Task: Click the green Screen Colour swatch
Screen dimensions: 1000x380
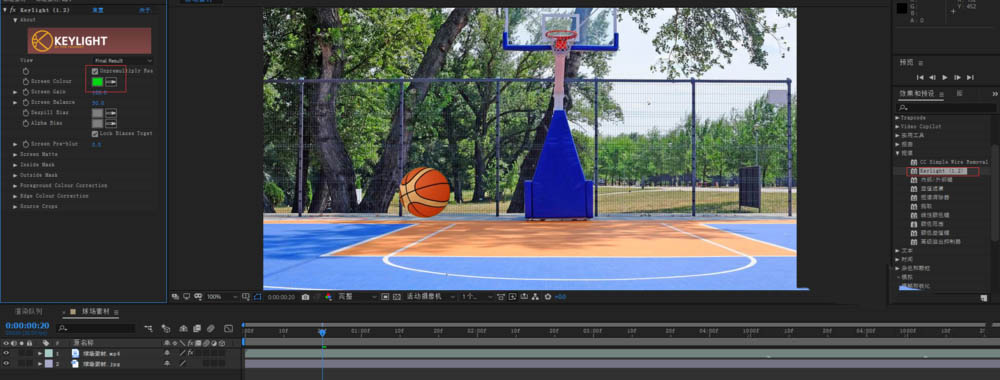Action: click(x=98, y=82)
